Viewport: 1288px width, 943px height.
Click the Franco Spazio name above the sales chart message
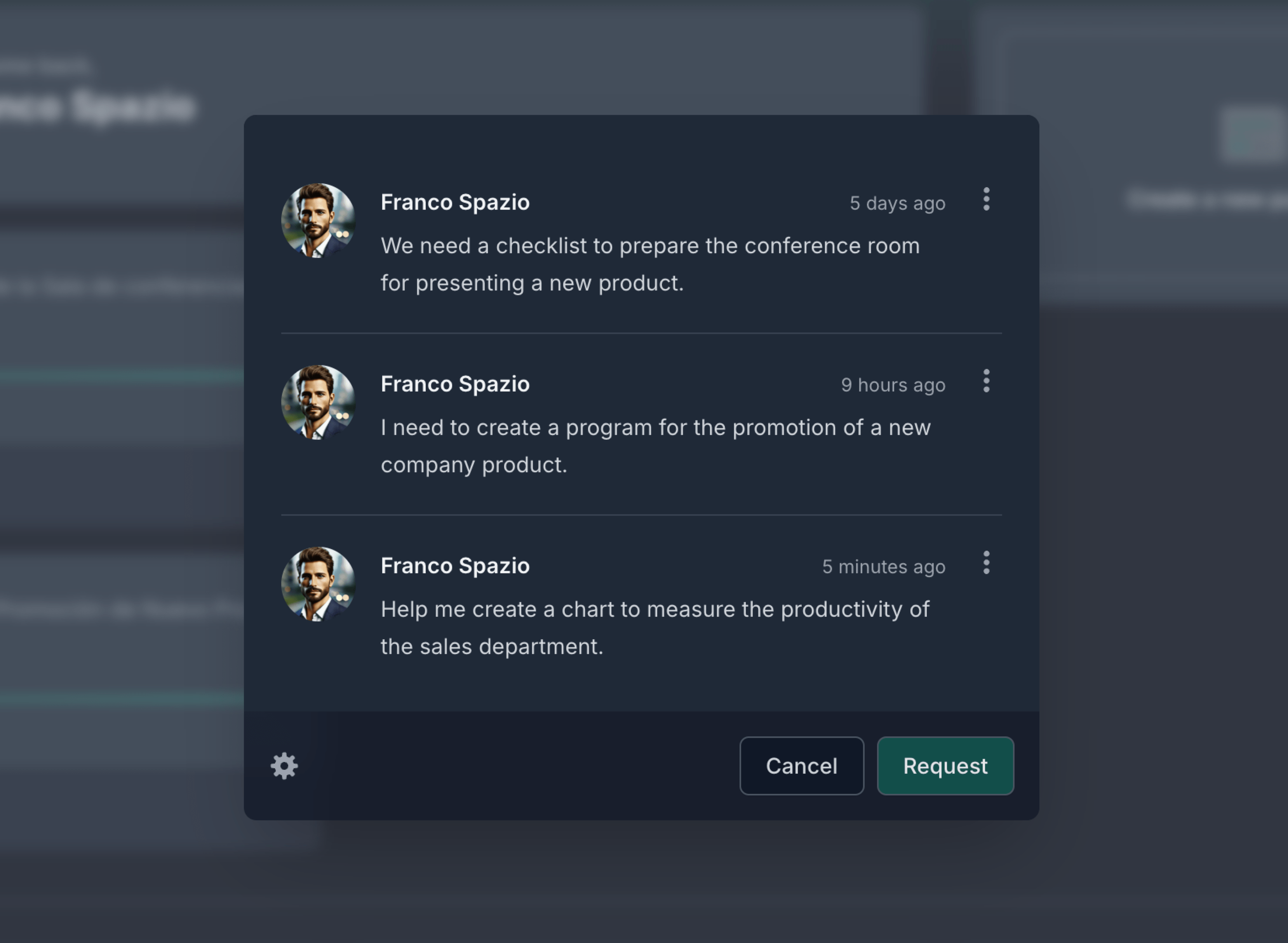(455, 566)
